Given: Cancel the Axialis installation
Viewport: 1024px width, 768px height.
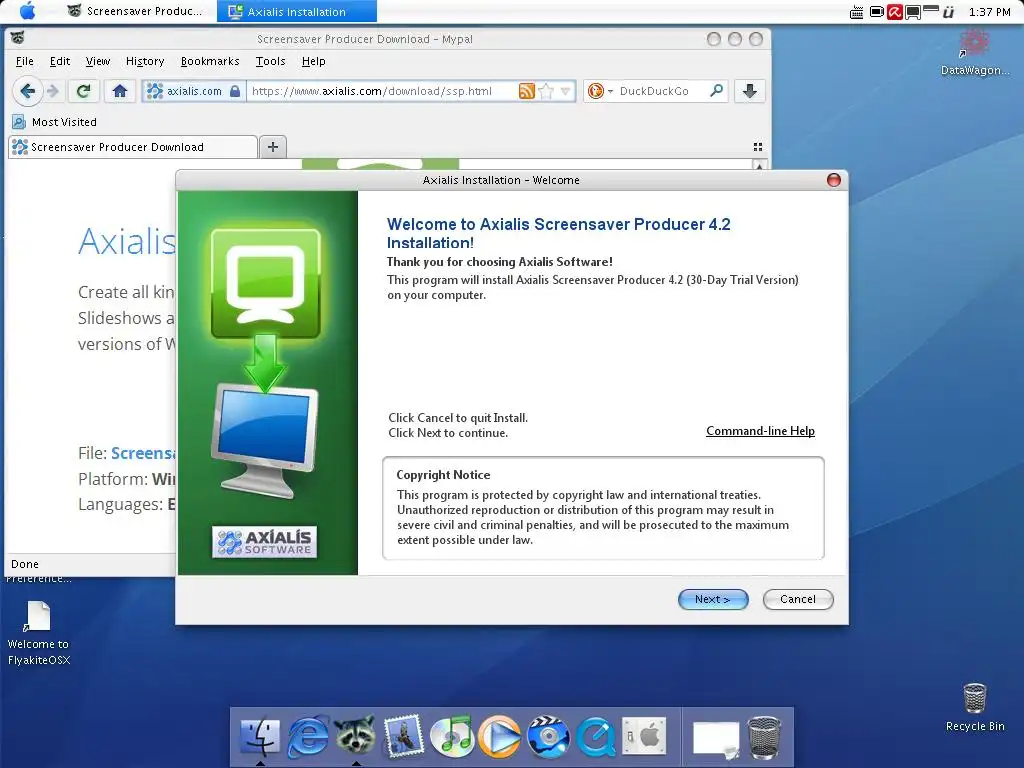Looking at the screenshot, I should (797, 599).
